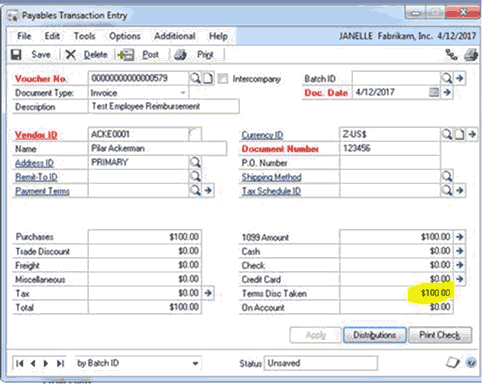Image resolution: width=483 pixels, height=385 pixels.
Task: Click the Vendor ID link label
Action: click(x=36, y=135)
